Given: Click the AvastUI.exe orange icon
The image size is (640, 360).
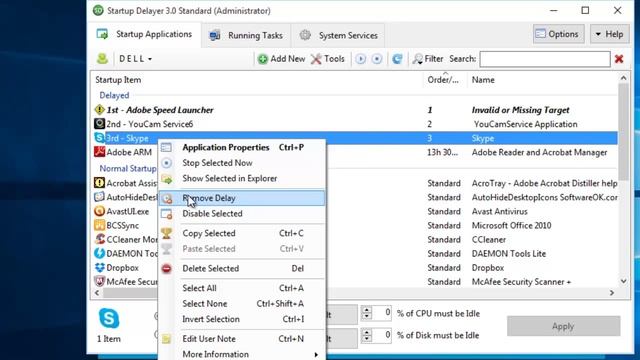Looking at the screenshot, I should [x=99, y=211].
